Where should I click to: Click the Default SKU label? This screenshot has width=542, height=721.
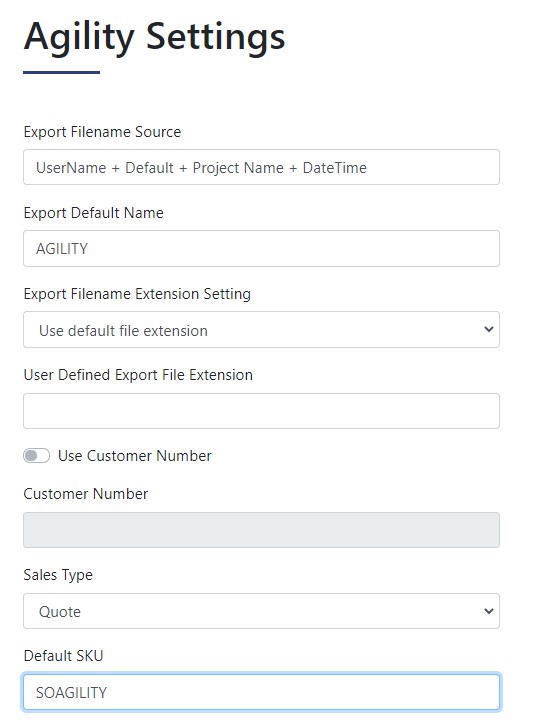63,656
